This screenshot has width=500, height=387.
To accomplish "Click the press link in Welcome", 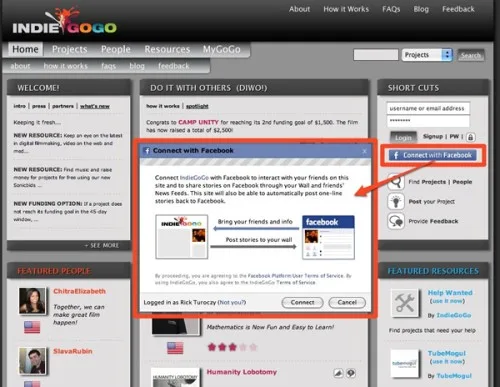I will point(39,106).
